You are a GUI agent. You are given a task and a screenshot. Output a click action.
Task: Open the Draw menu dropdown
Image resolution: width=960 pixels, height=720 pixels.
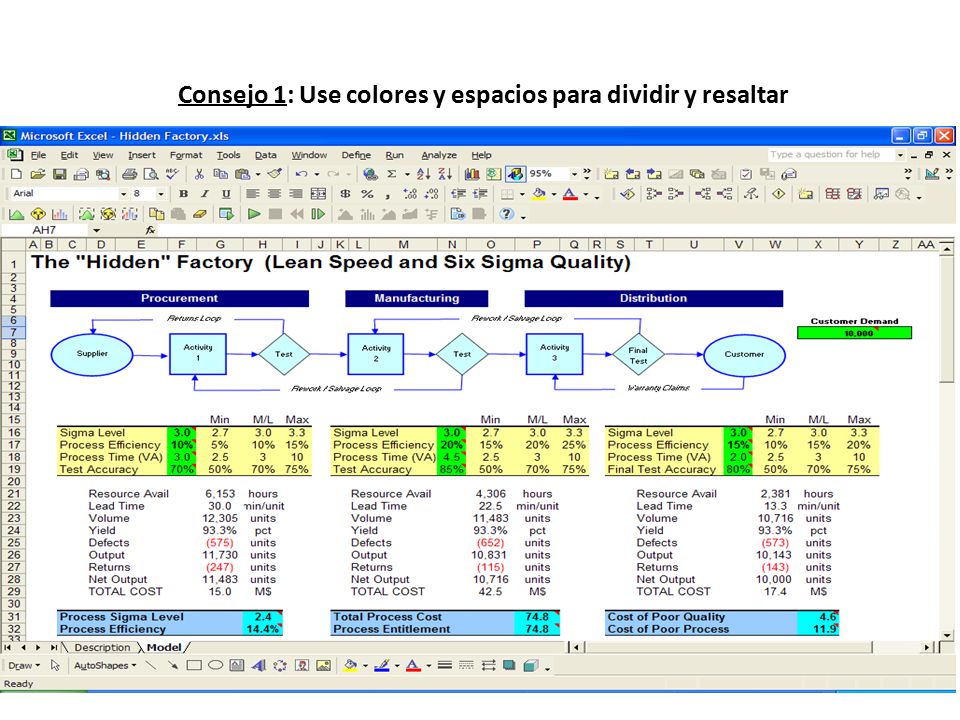[24, 666]
